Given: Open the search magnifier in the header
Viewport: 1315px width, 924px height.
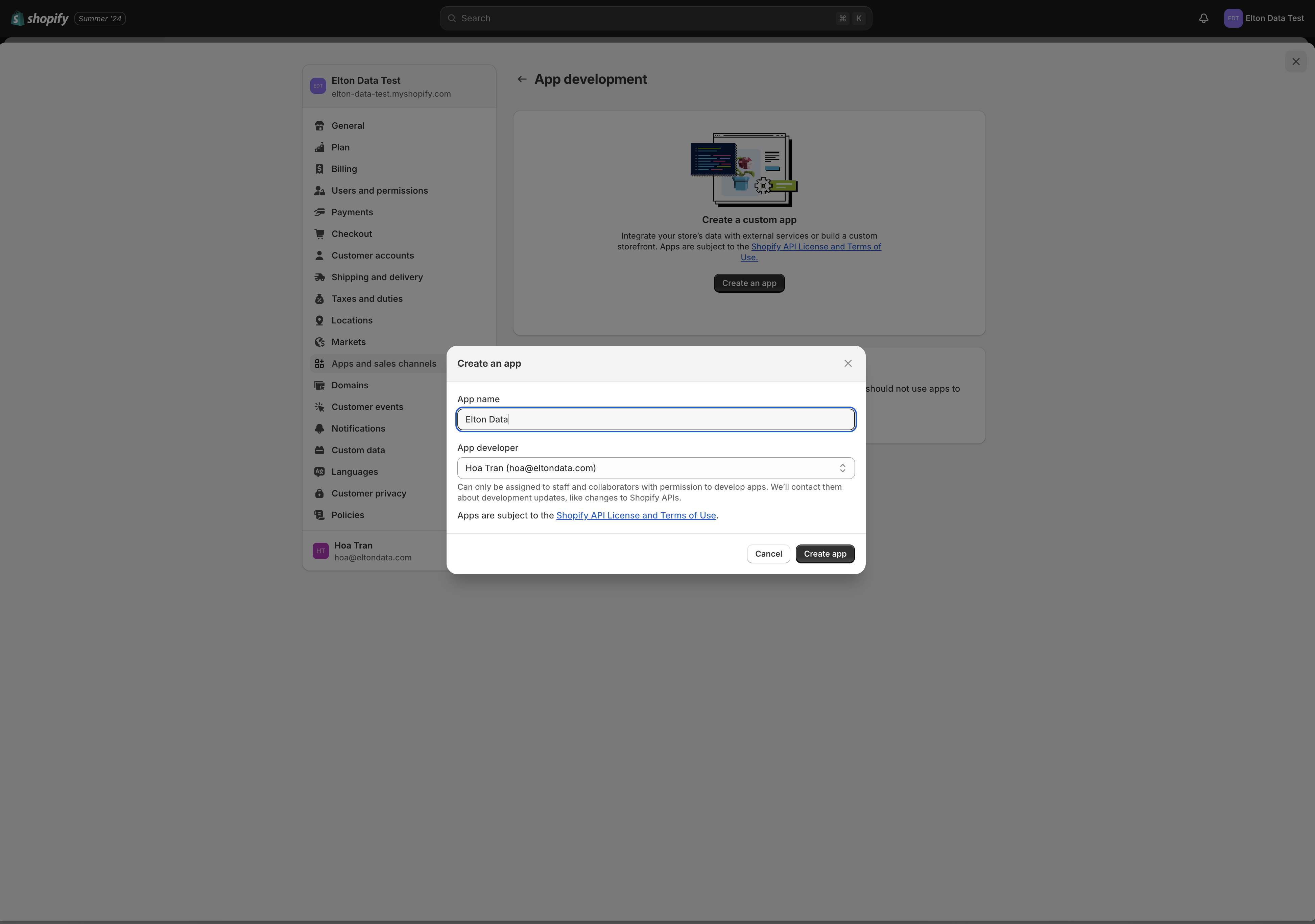Looking at the screenshot, I should point(452,18).
